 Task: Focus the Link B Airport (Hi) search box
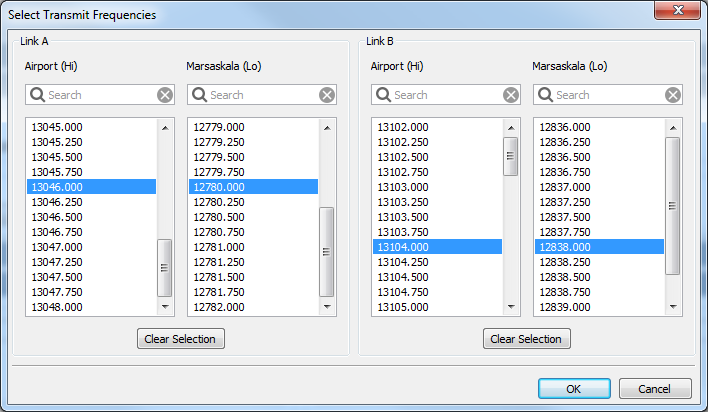(x=446, y=95)
